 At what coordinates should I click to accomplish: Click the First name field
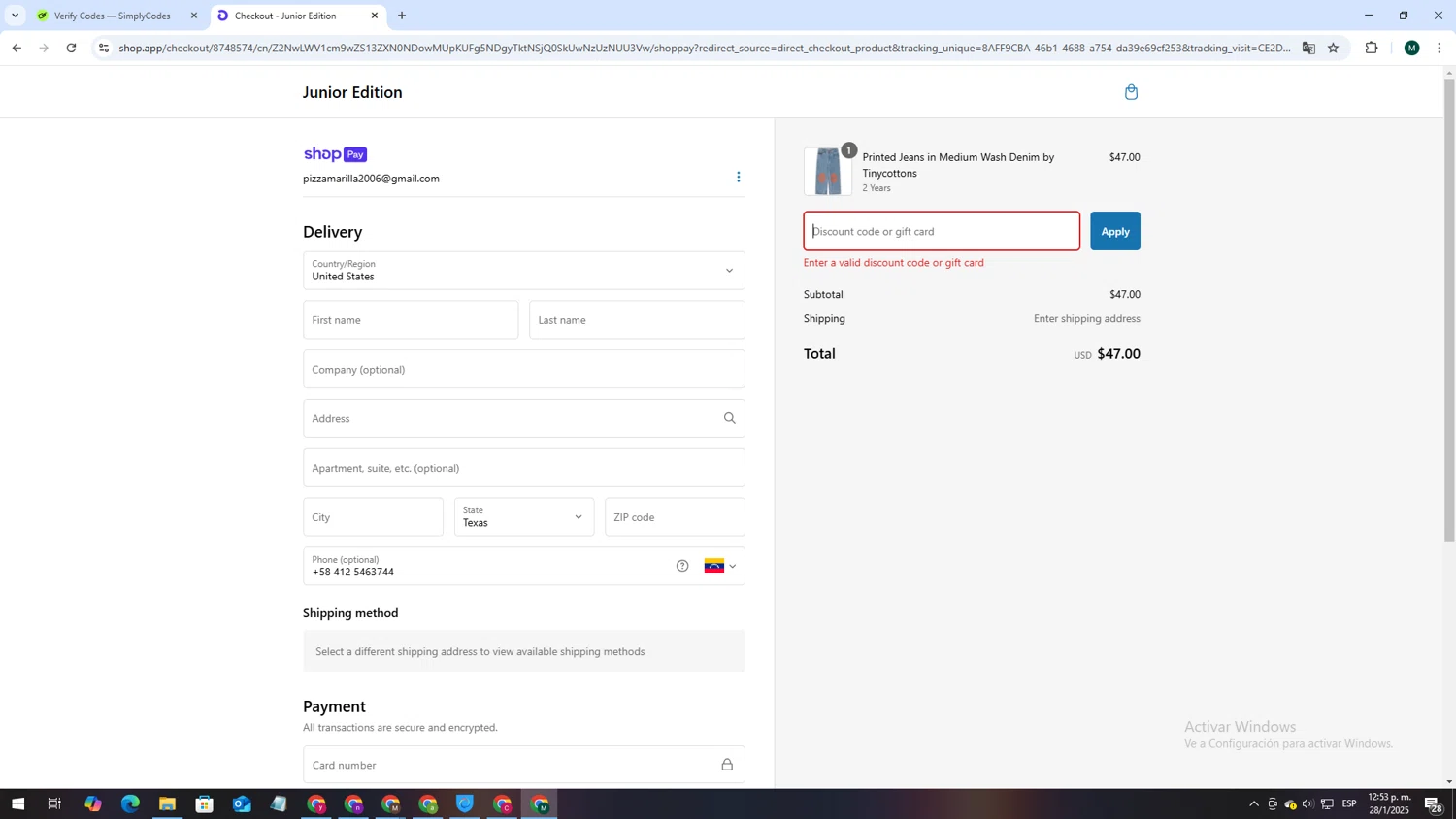(x=411, y=320)
